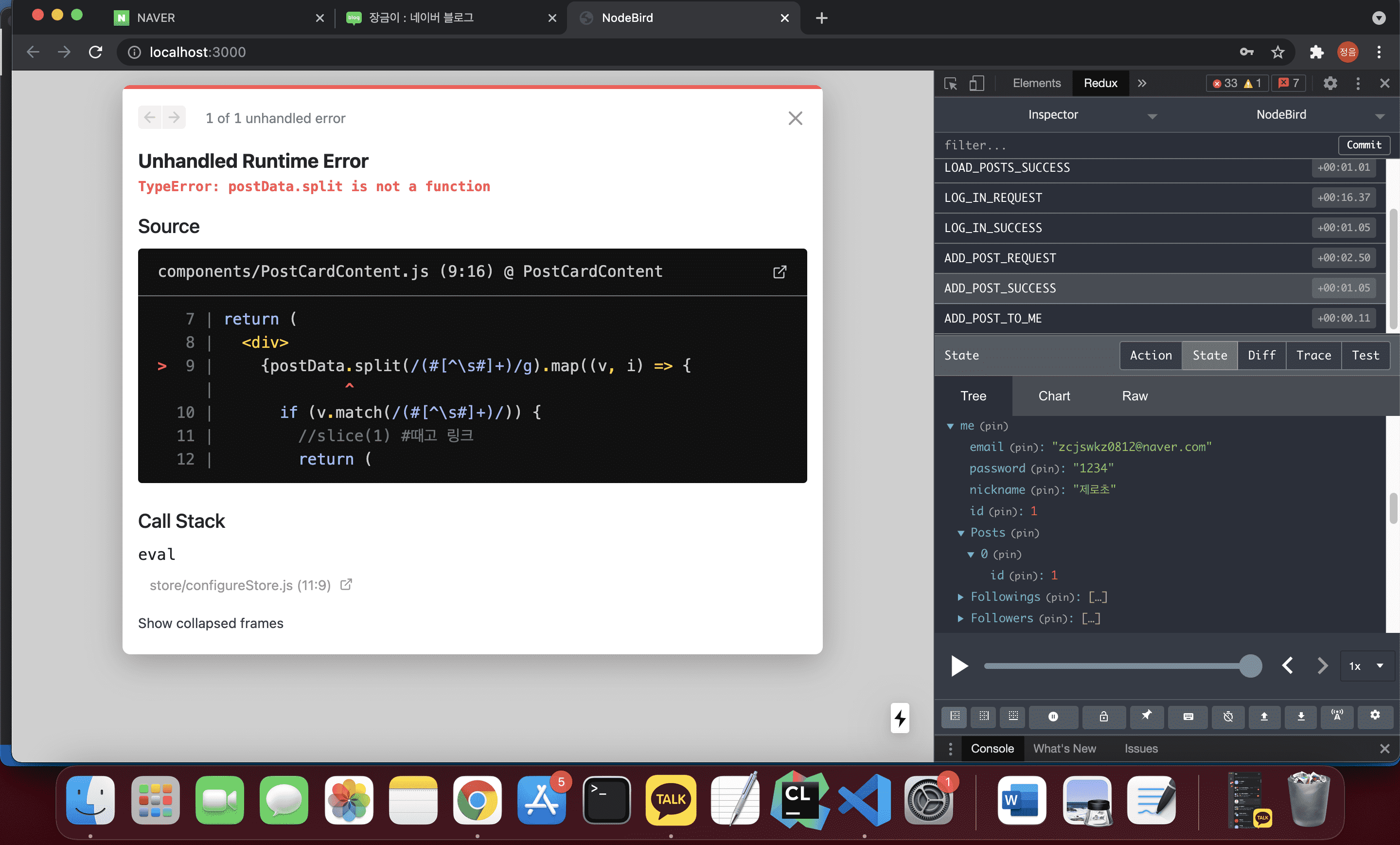This screenshot has width=1400, height=845.
Task: Open the remote antenna icon
Action: tap(1337, 716)
